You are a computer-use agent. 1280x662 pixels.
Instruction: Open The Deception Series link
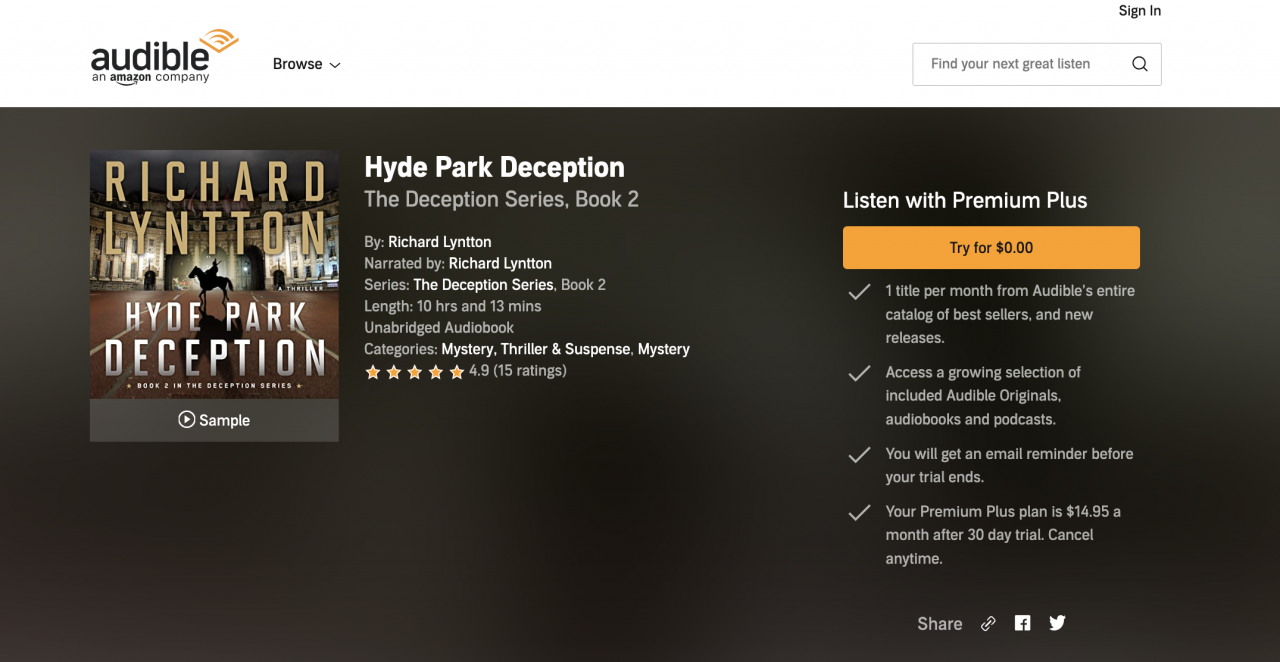pyautogui.click(x=483, y=285)
